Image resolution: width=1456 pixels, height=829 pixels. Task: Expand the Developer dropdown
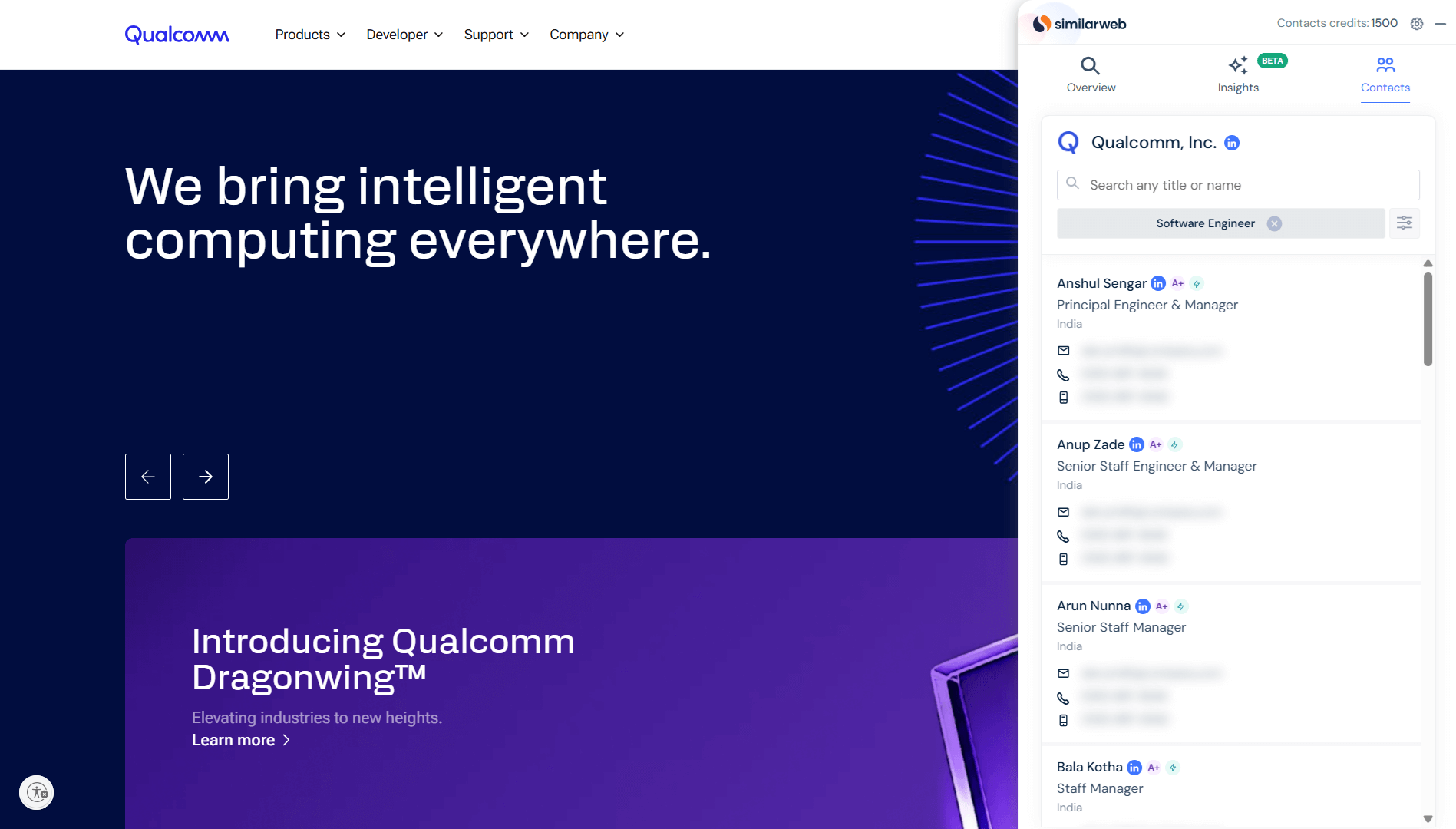point(404,35)
